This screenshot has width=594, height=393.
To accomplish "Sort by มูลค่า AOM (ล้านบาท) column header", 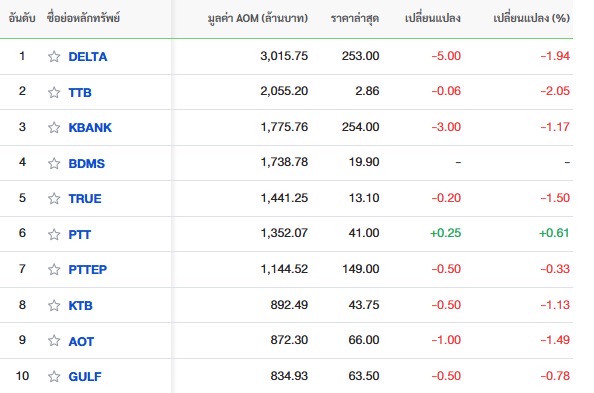I will click(x=258, y=18).
